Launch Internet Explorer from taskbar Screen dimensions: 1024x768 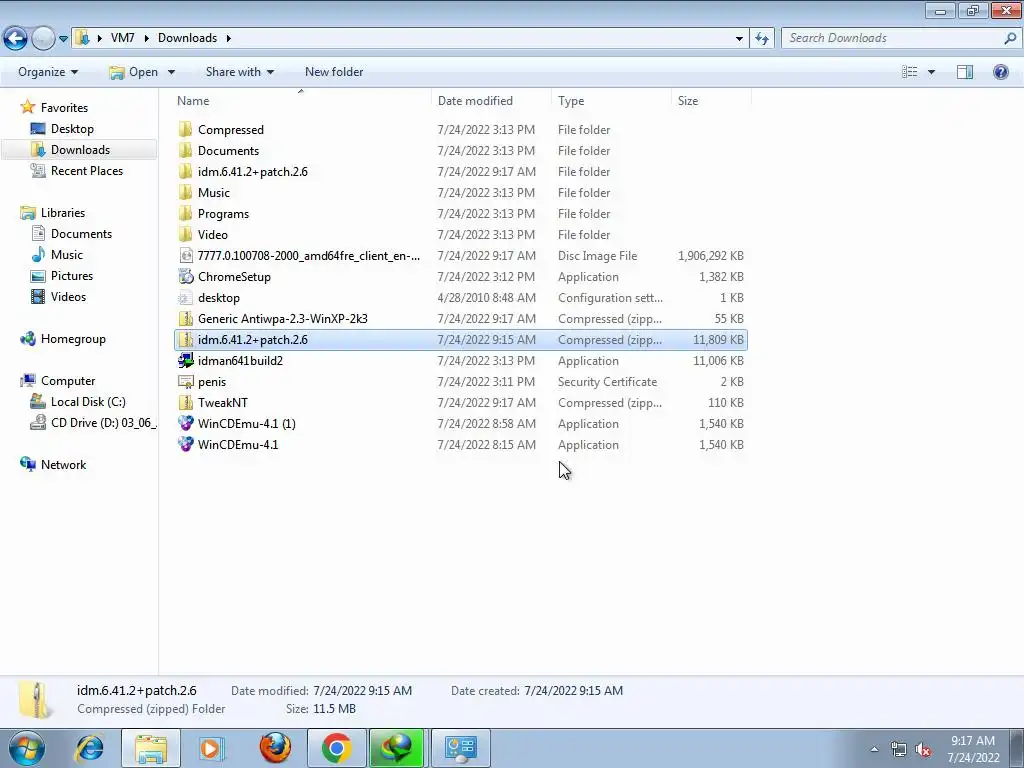tap(89, 748)
